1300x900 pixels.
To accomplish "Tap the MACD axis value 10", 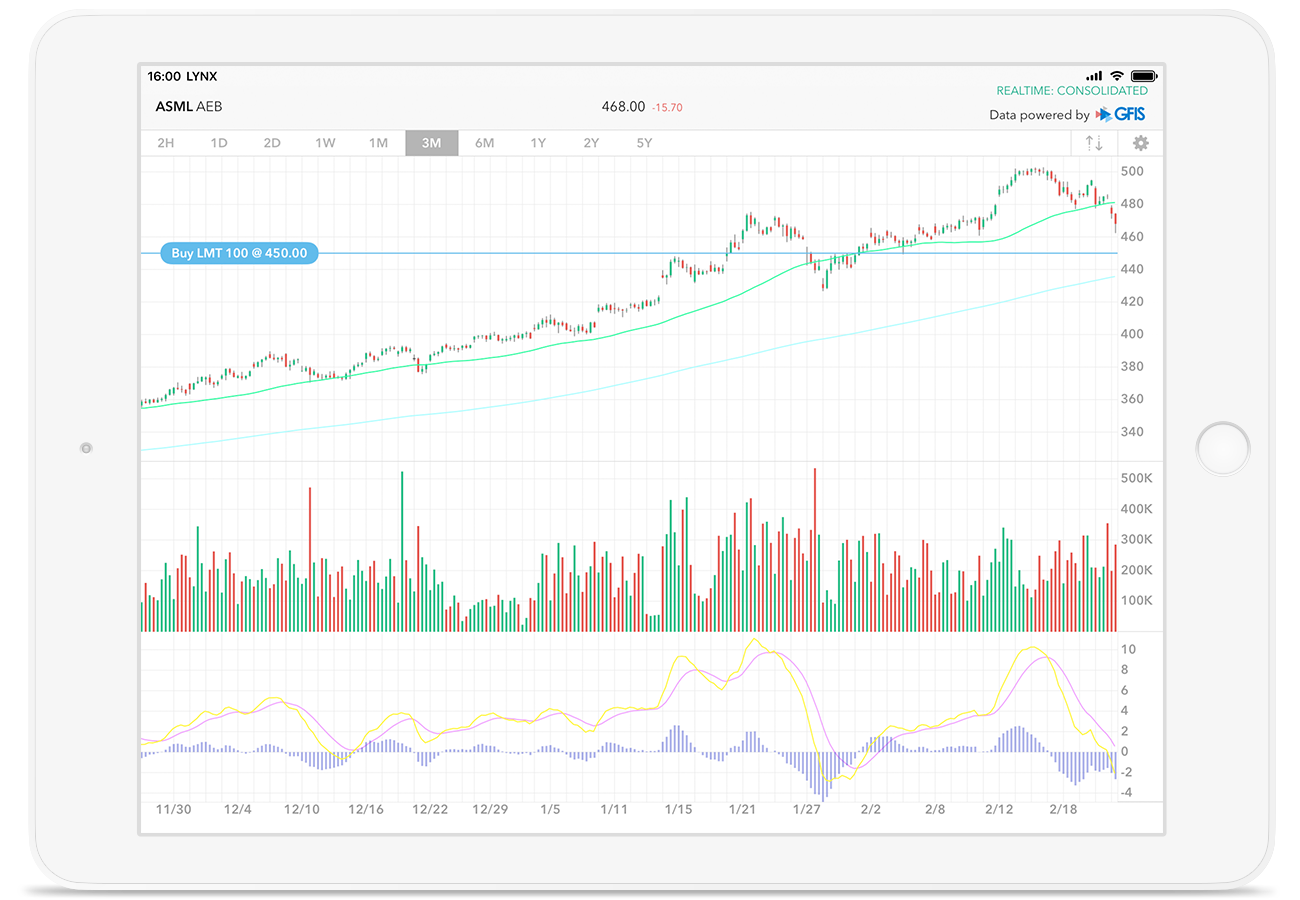I will [1128, 649].
